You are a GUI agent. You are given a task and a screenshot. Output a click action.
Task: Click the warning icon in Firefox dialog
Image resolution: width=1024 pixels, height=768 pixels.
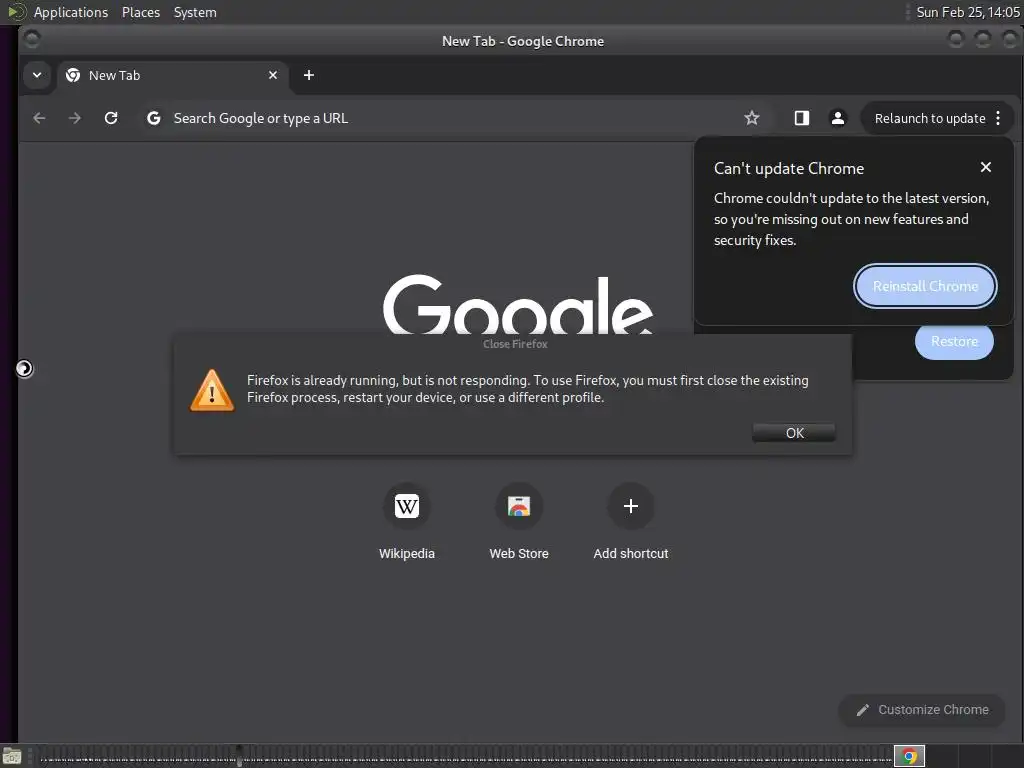point(212,391)
